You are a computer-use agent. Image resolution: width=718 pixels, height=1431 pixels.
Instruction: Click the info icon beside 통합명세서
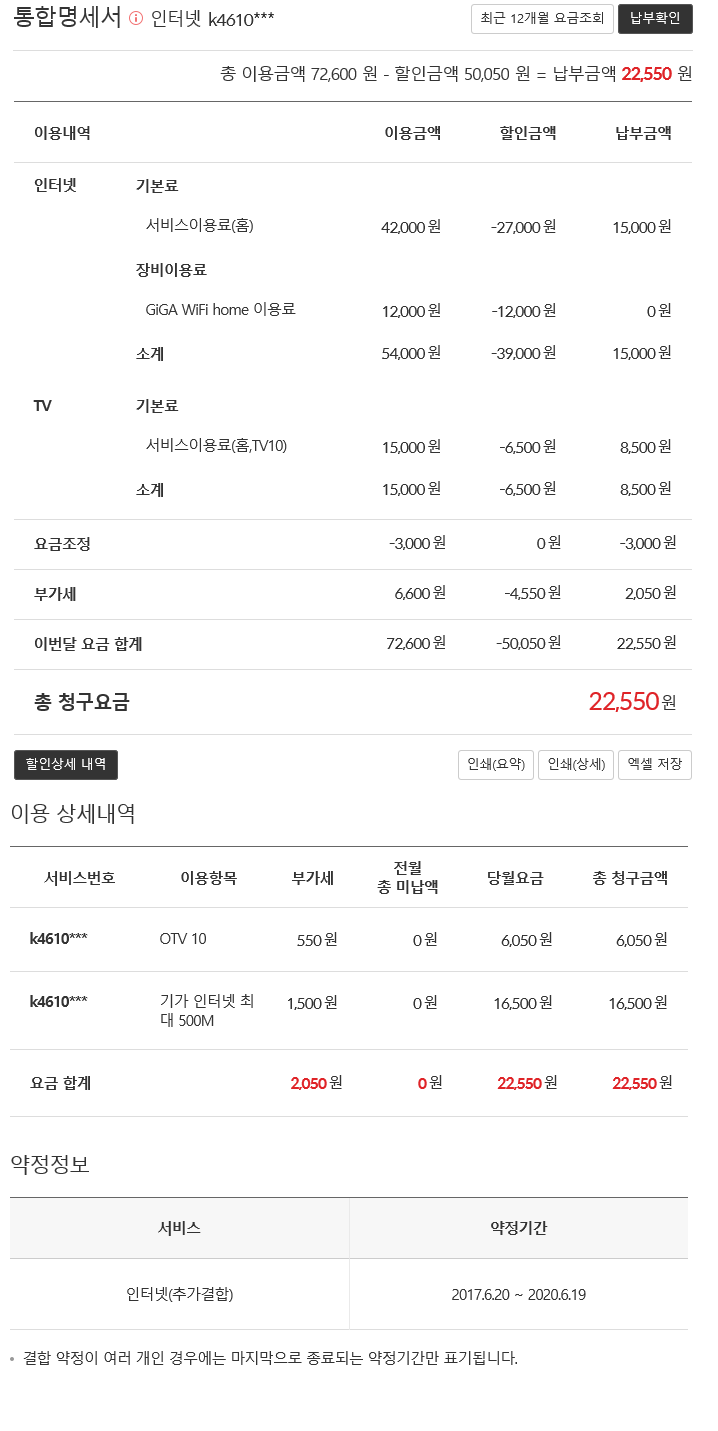pos(136,19)
